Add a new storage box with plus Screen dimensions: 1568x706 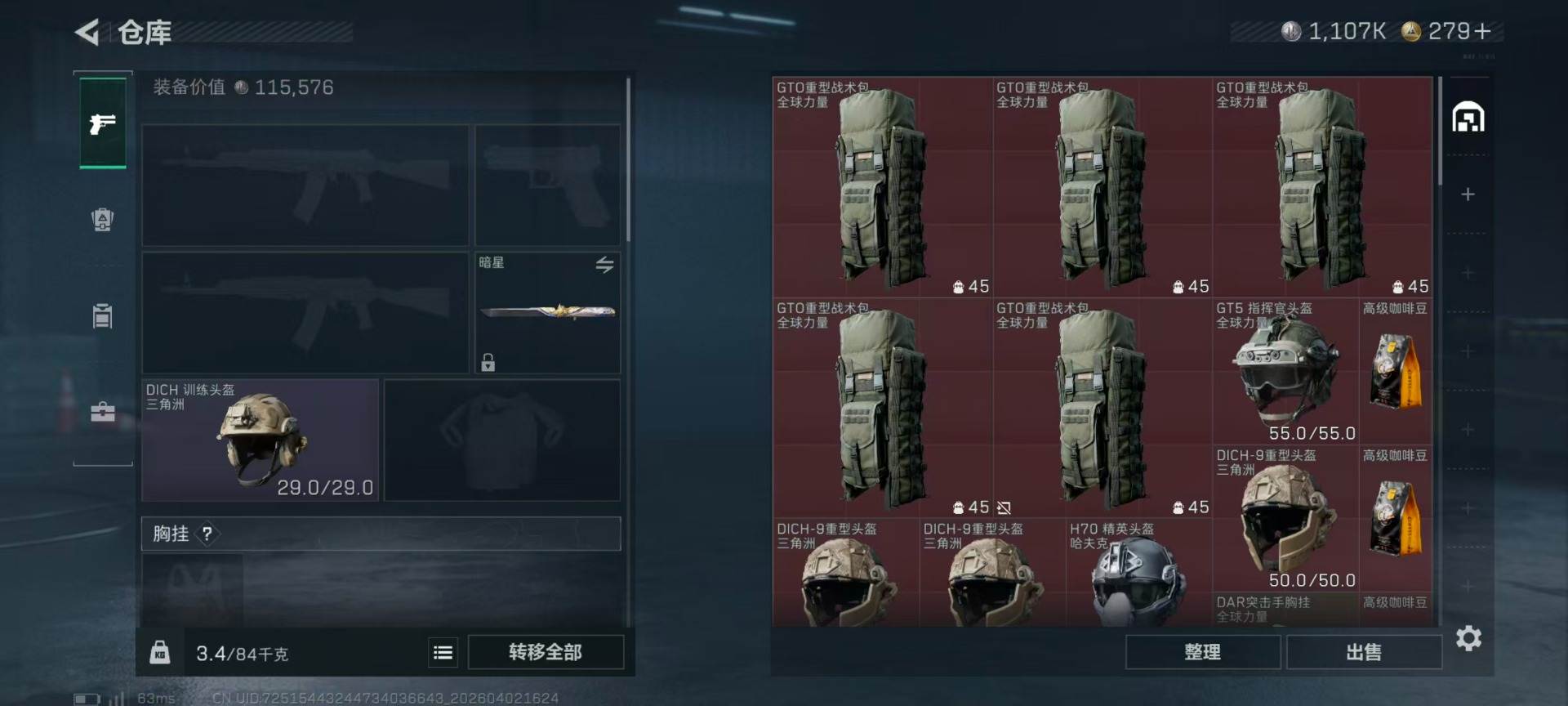click(x=1468, y=194)
